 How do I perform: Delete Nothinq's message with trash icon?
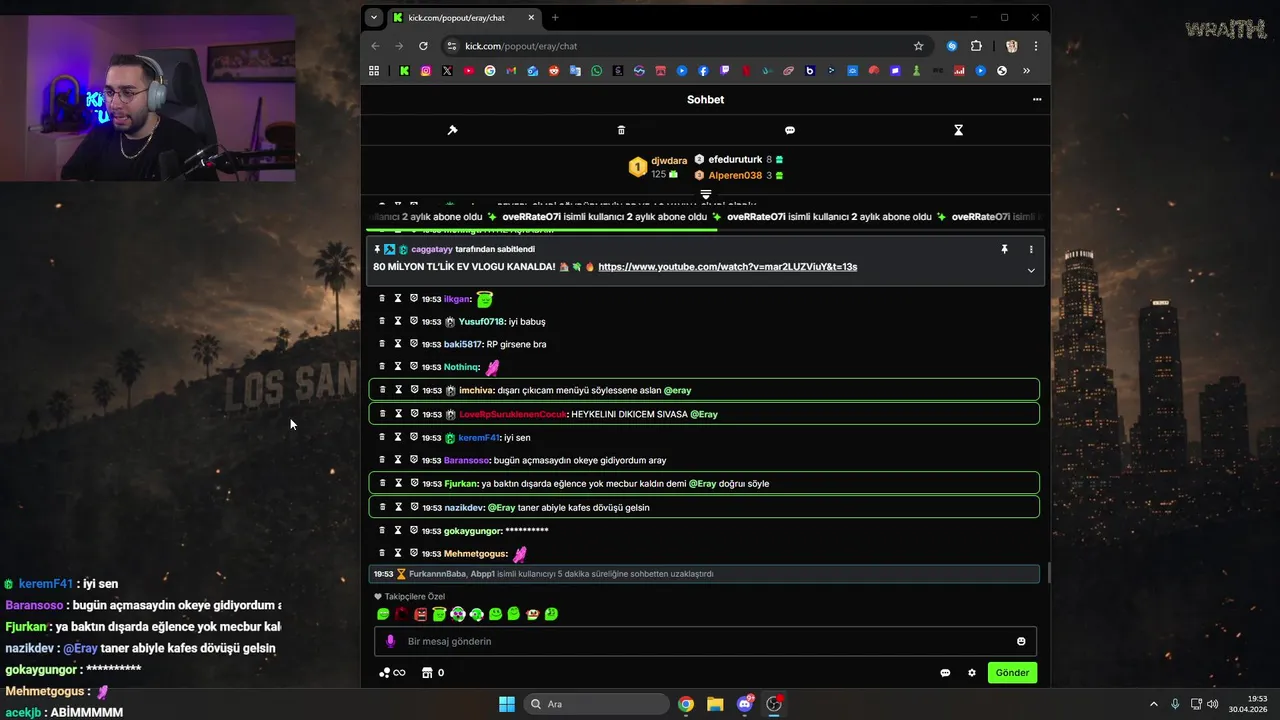click(382, 367)
